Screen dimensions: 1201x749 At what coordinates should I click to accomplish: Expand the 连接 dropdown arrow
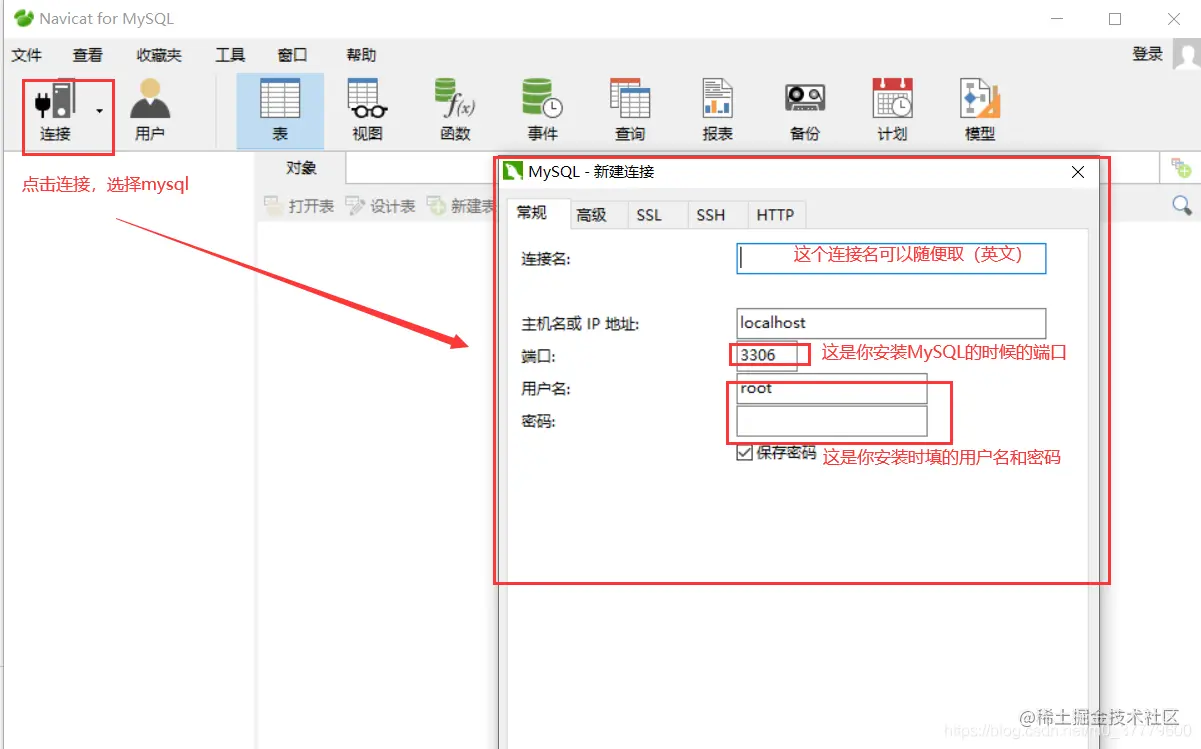click(x=99, y=111)
